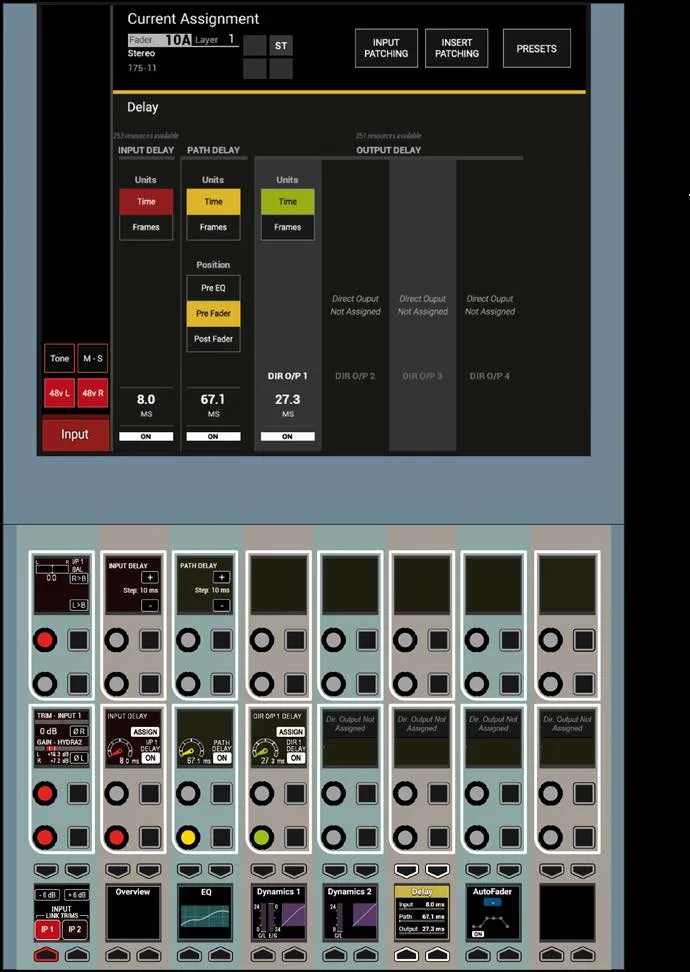Screen dimensions: 690x972
Task: Click the DIR O/P 1 DELAY dial gauge showing 27.3 ms
Action: (x=264, y=751)
